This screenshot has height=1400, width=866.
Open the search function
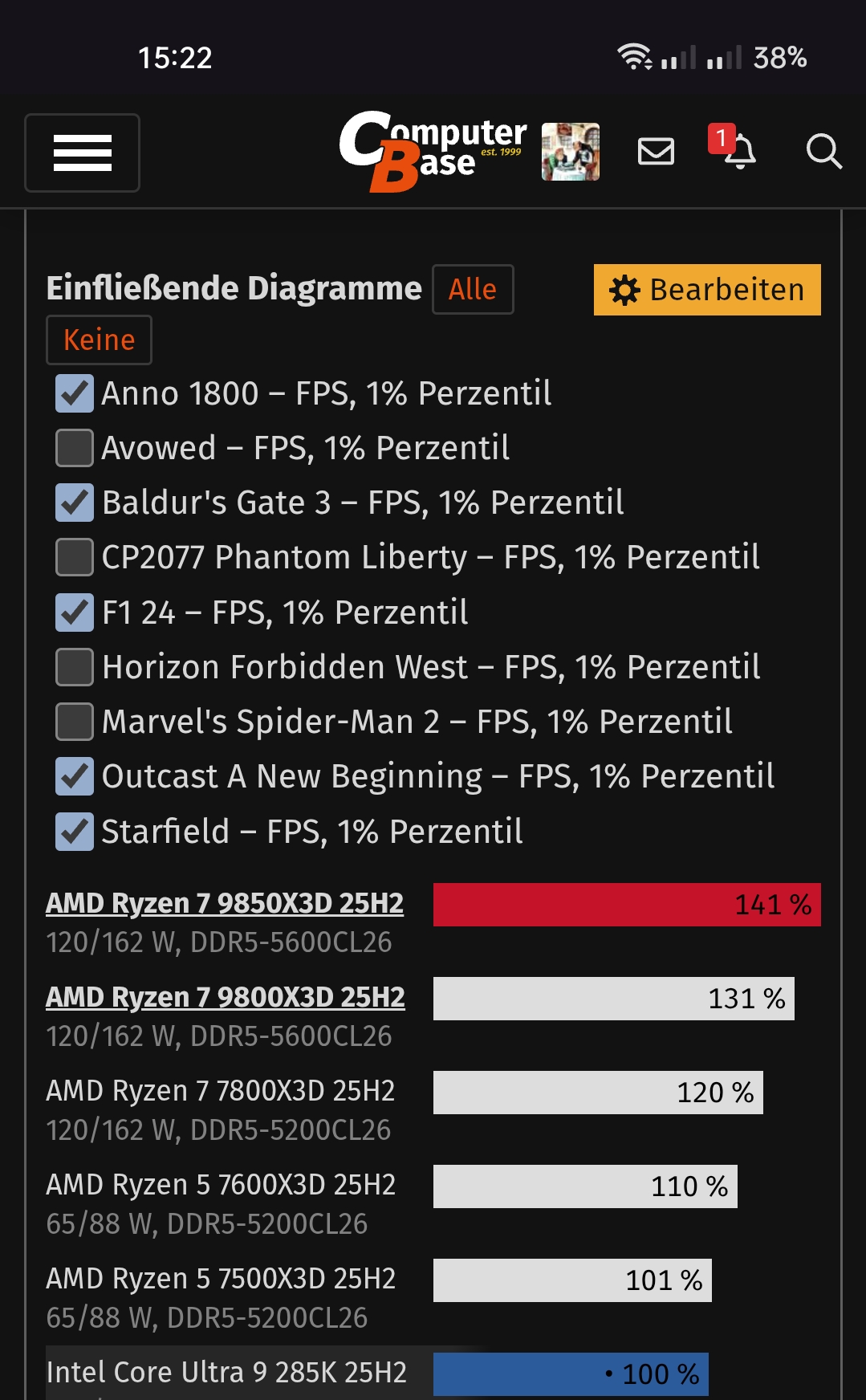coord(823,153)
